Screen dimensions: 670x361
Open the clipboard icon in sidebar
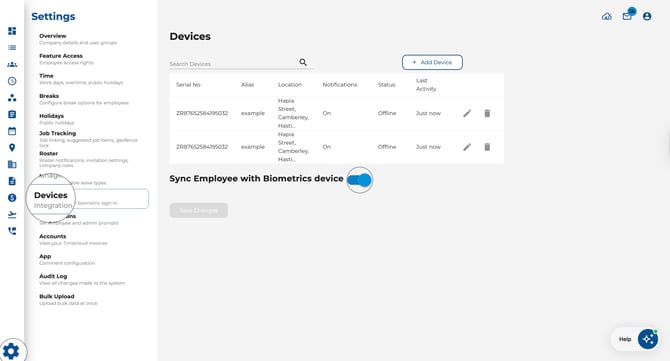(x=12, y=114)
